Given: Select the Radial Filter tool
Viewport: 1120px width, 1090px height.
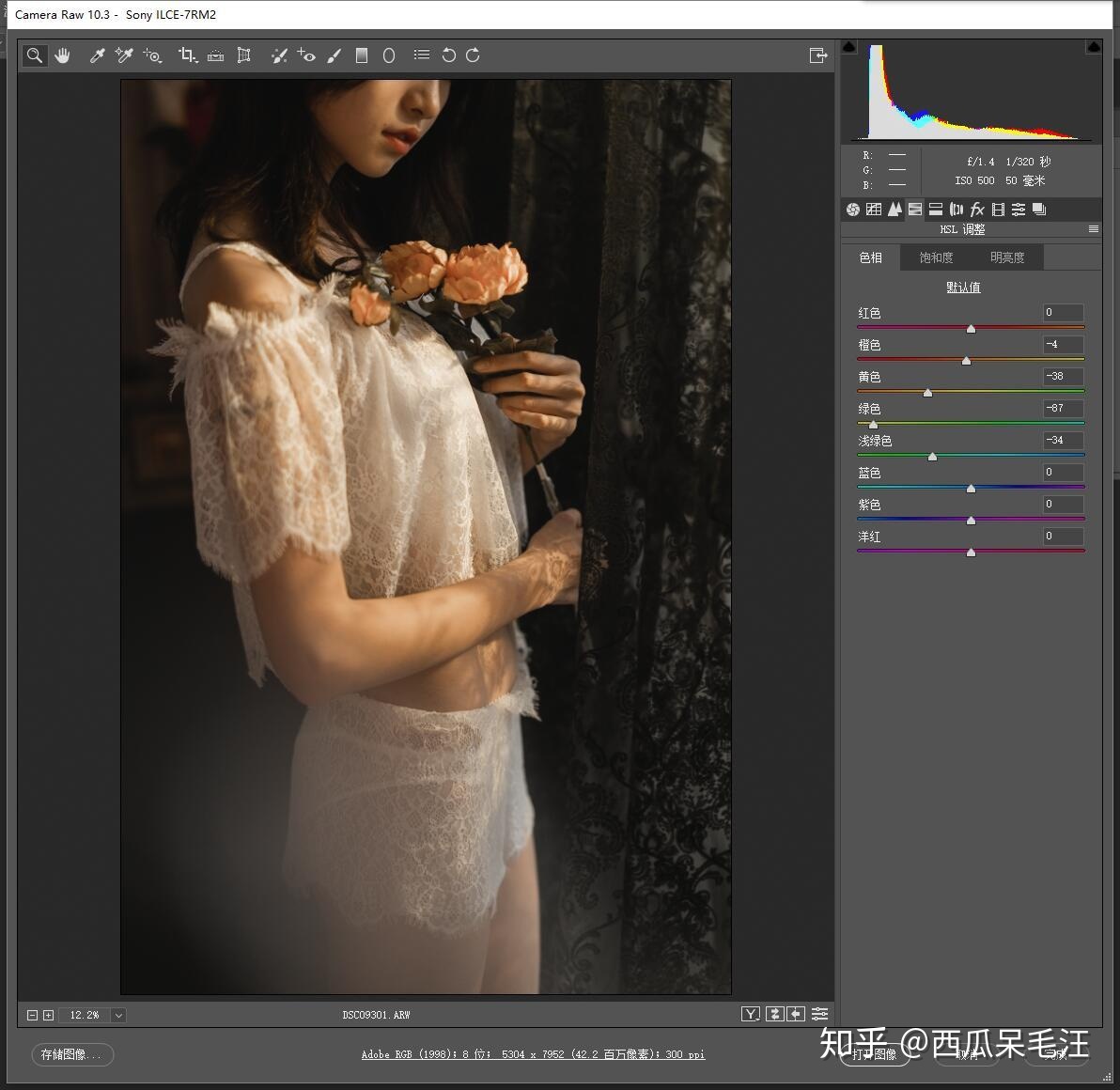Looking at the screenshot, I should tap(389, 55).
